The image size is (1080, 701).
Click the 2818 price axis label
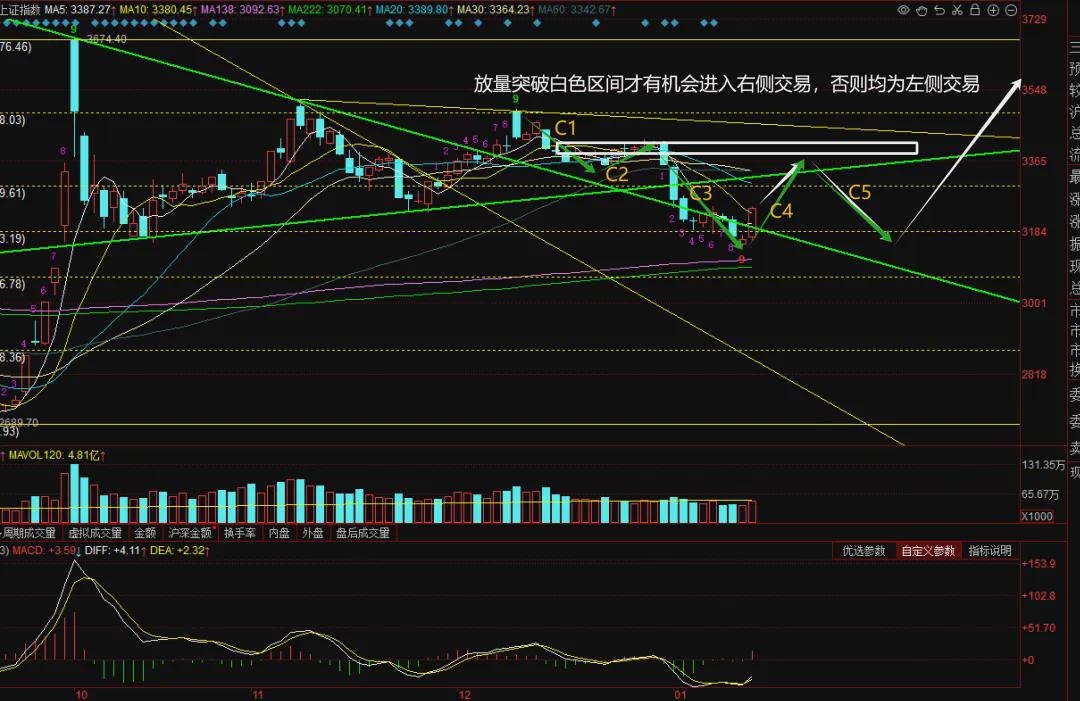click(1034, 375)
